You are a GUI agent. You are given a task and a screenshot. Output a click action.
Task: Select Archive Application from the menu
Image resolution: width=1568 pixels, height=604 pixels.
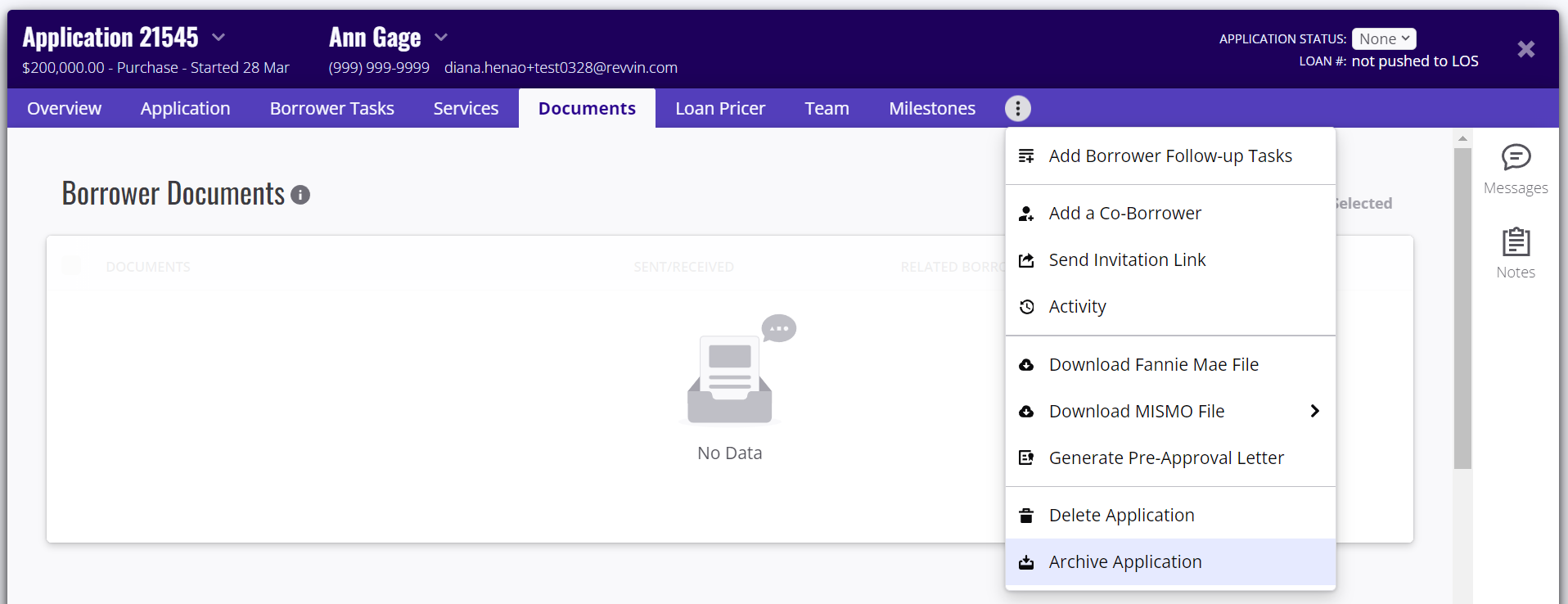click(1124, 562)
